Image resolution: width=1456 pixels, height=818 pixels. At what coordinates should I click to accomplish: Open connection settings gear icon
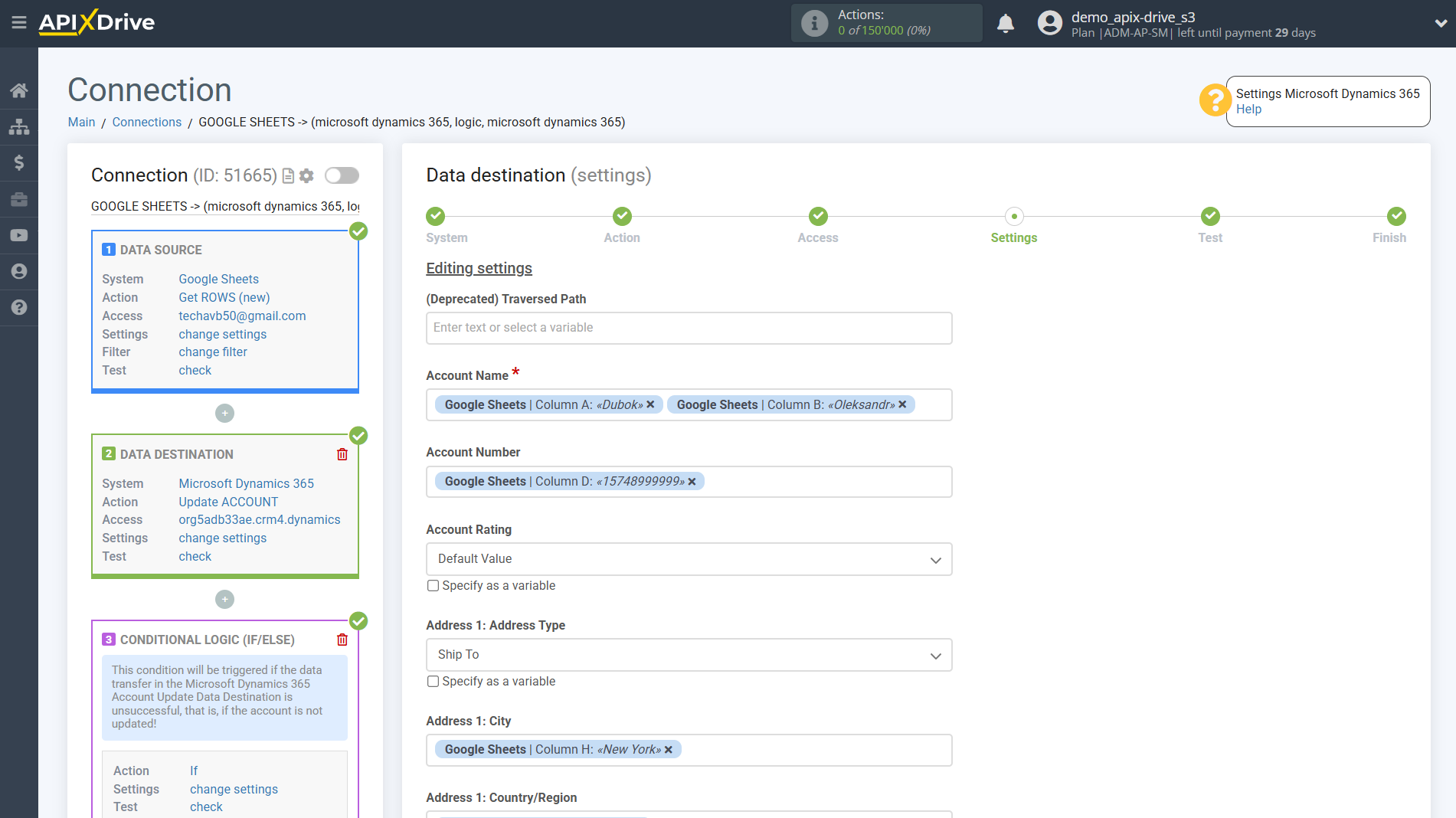coord(306,176)
